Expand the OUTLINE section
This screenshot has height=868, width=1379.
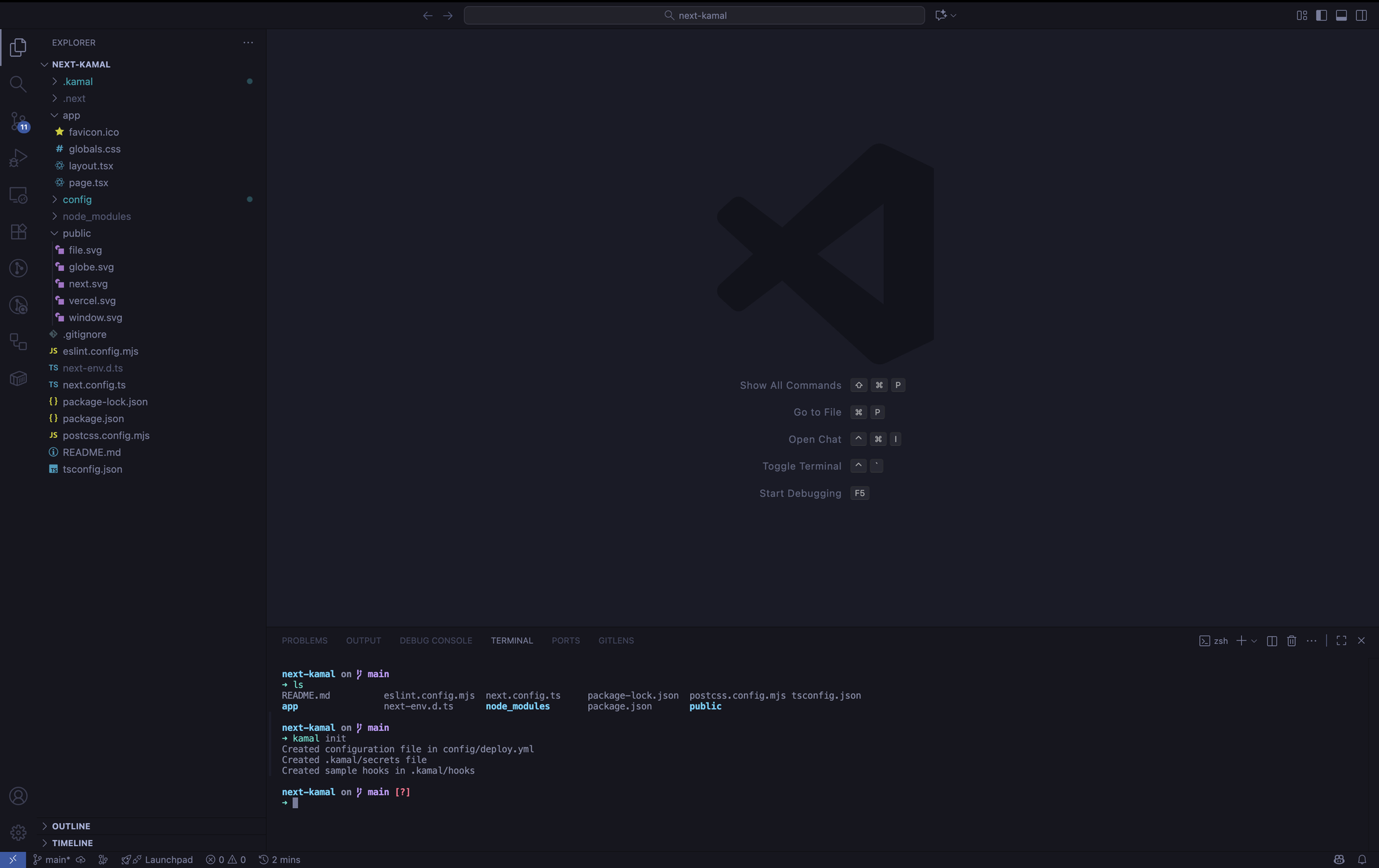70,826
